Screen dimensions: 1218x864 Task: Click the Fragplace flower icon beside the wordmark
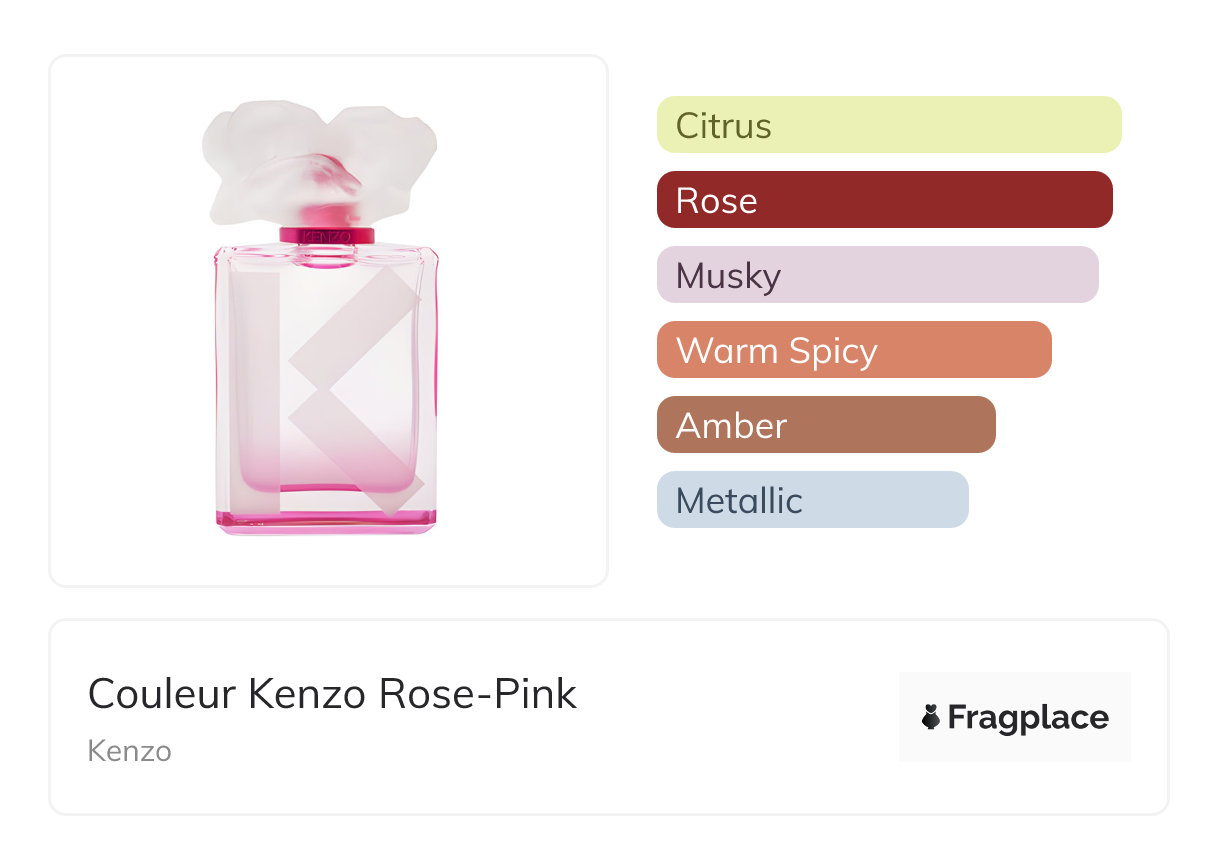coord(931,717)
